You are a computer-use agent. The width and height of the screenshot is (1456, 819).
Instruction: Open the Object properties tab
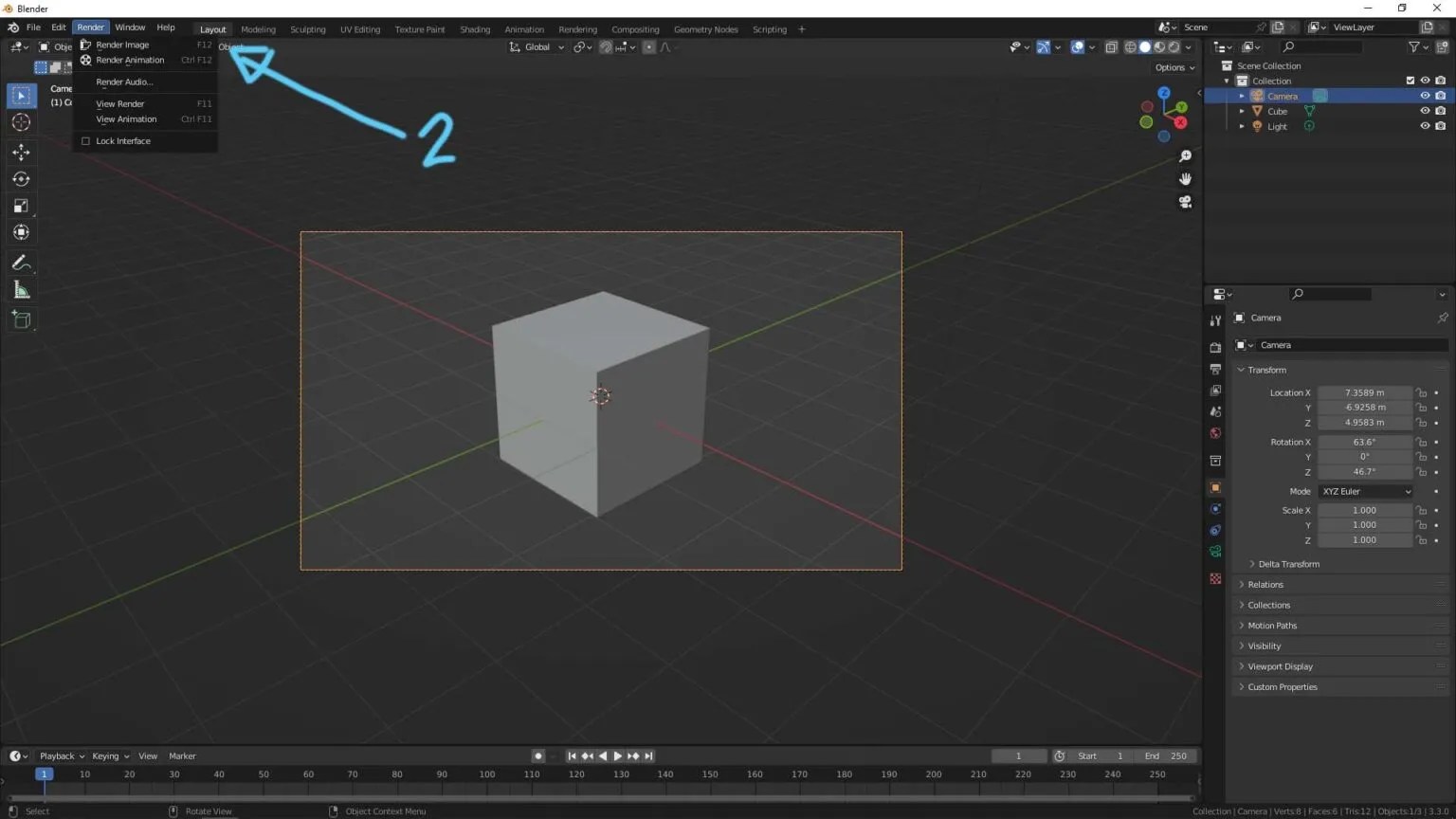pyautogui.click(x=1215, y=488)
